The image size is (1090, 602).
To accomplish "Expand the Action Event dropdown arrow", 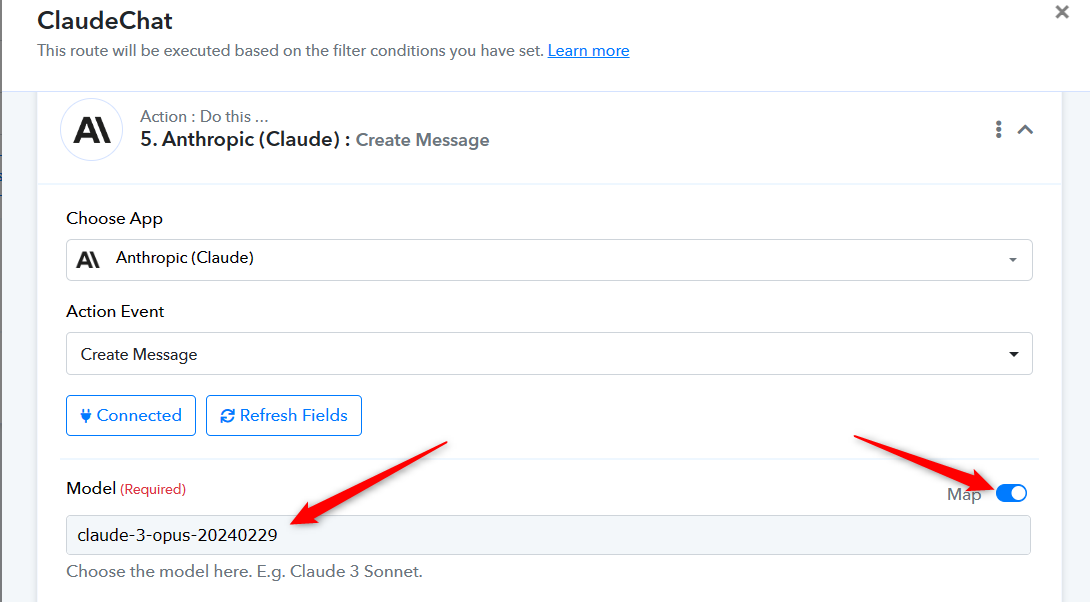I will click(1014, 354).
